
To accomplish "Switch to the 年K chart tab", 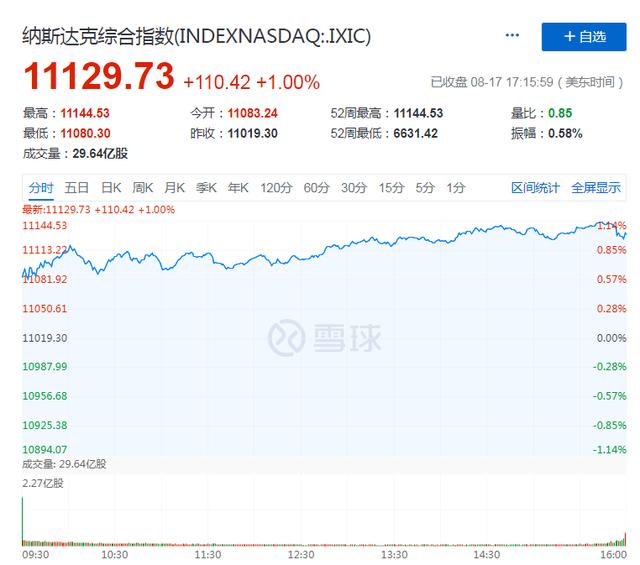I will (238, 188).
